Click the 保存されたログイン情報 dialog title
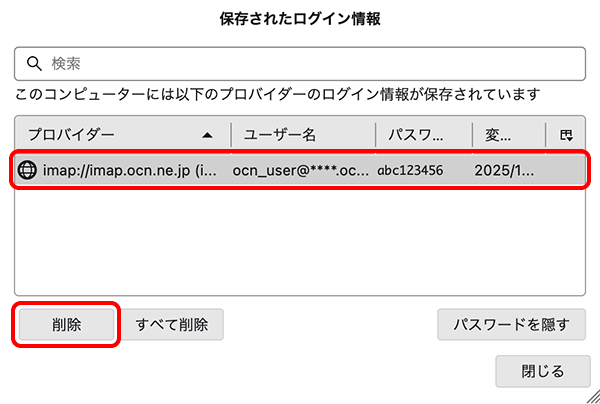 coord(300,19)
